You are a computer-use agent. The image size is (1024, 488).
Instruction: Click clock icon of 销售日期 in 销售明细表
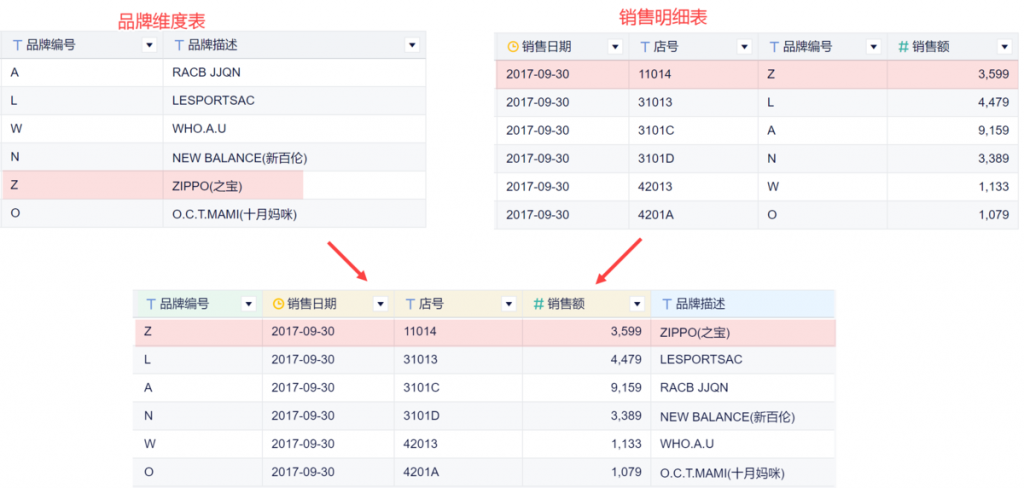point(513,46)
